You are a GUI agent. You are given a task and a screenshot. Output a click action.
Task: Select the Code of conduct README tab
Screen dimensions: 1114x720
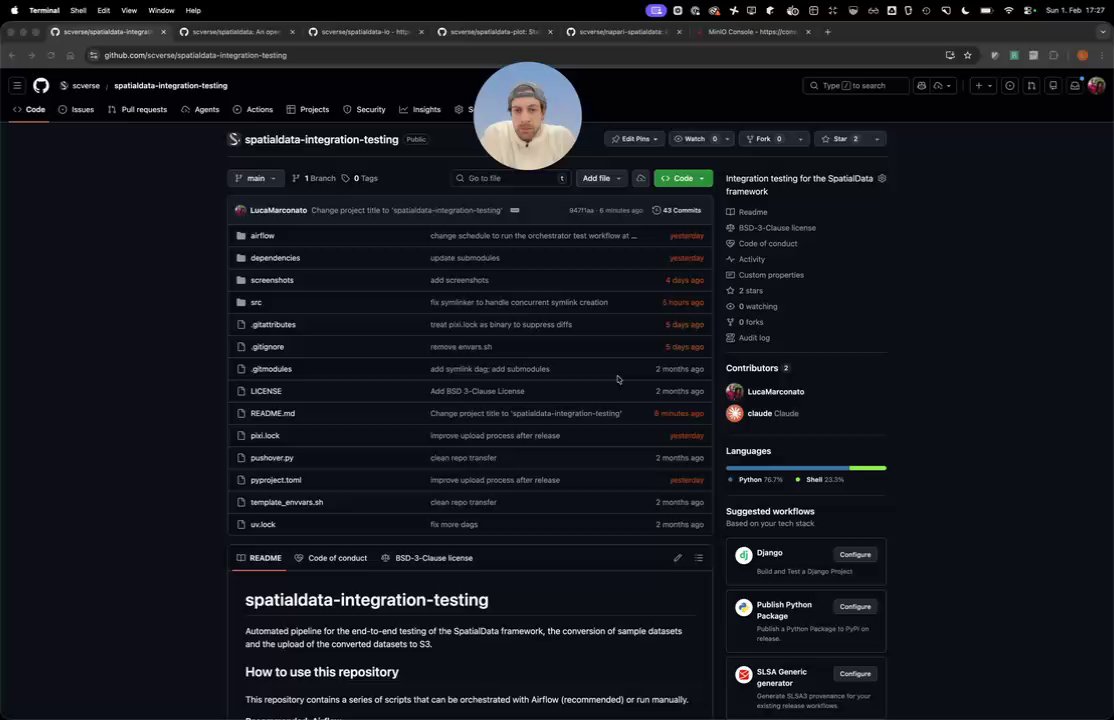(x=330, y=558)
